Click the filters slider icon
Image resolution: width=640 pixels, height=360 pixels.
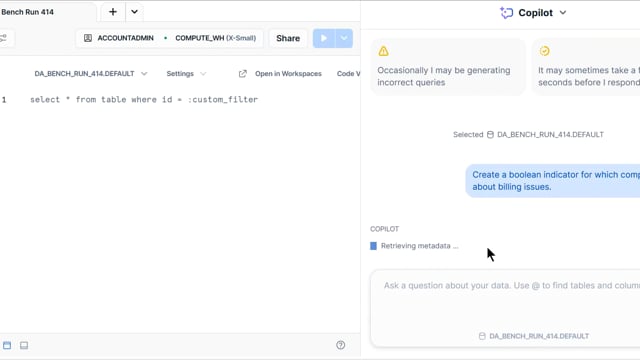point(4,38)
